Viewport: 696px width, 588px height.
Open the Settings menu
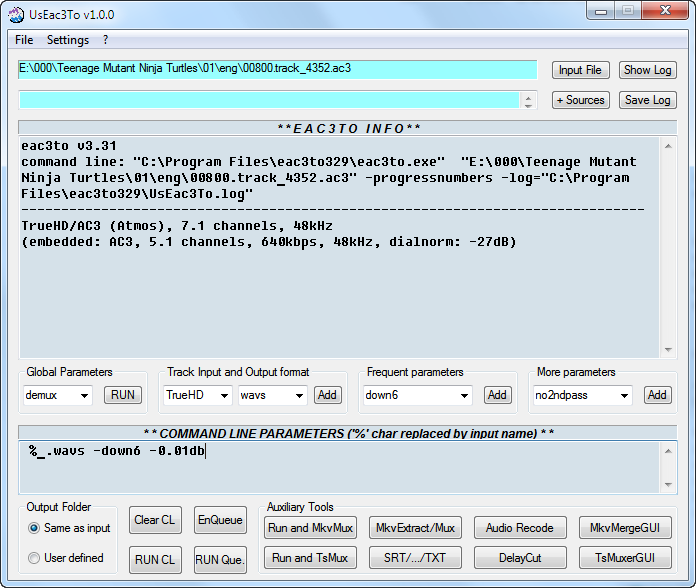68,40
